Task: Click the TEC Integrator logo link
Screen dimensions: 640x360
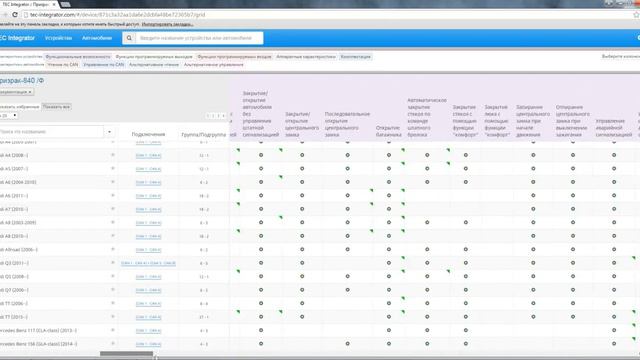Action: coord(17,38)
